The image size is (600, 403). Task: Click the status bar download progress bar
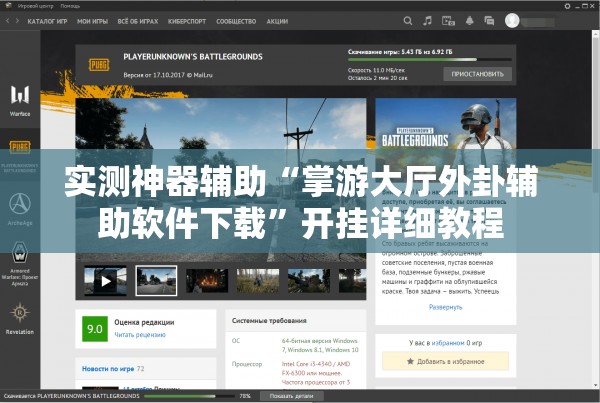tap(189, 396)
